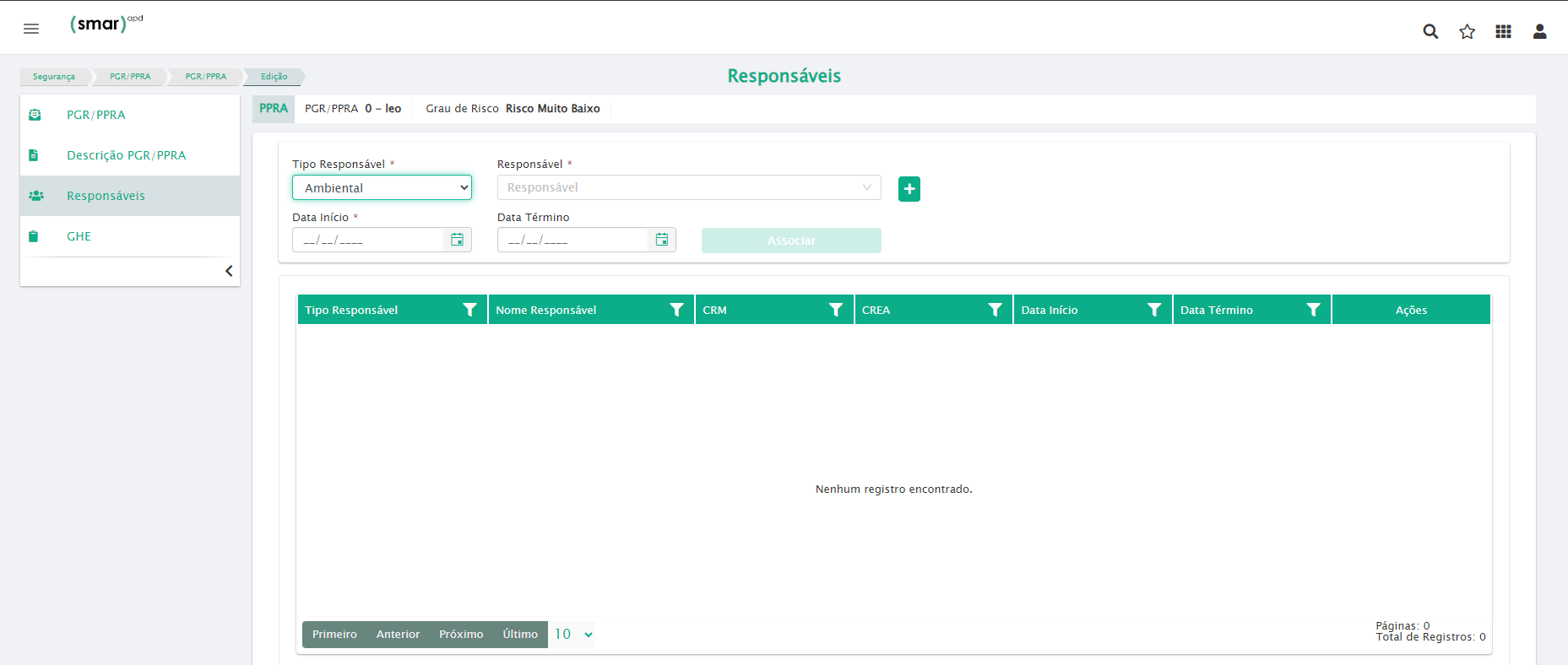Click the favorites star icon

[x=1468, y=31]
